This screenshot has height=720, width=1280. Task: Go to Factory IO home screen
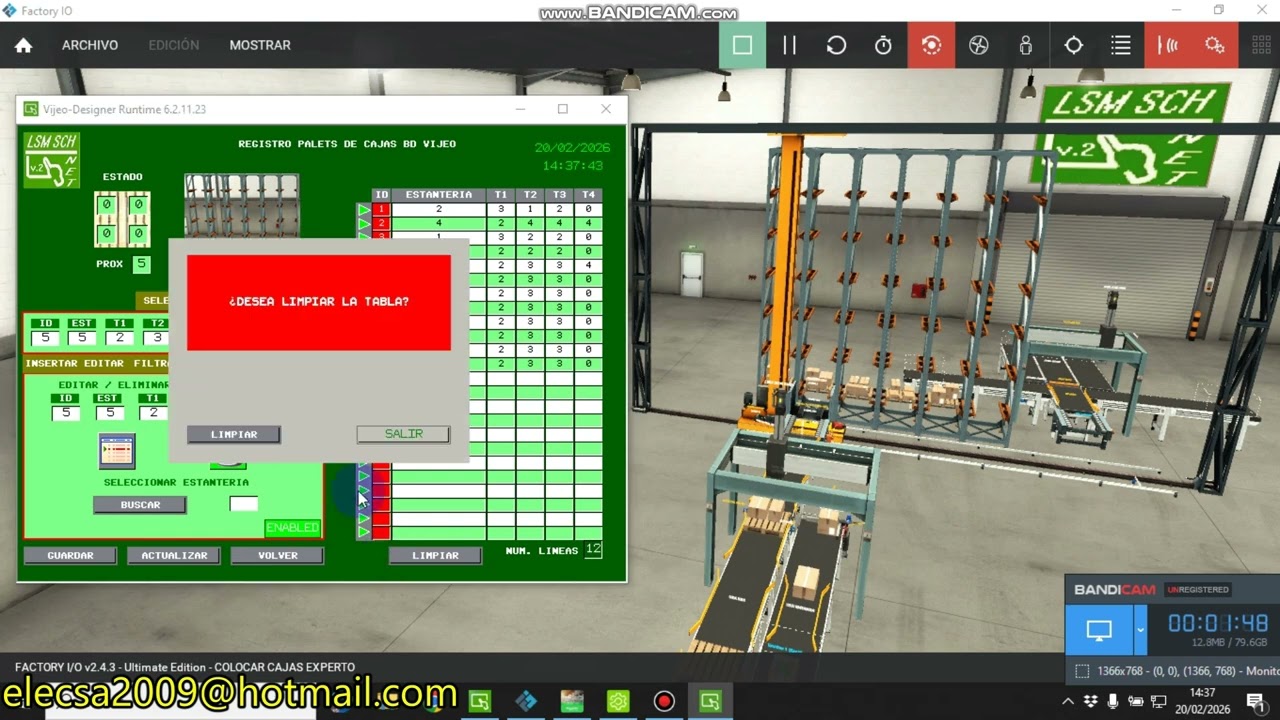pos(23,45)
